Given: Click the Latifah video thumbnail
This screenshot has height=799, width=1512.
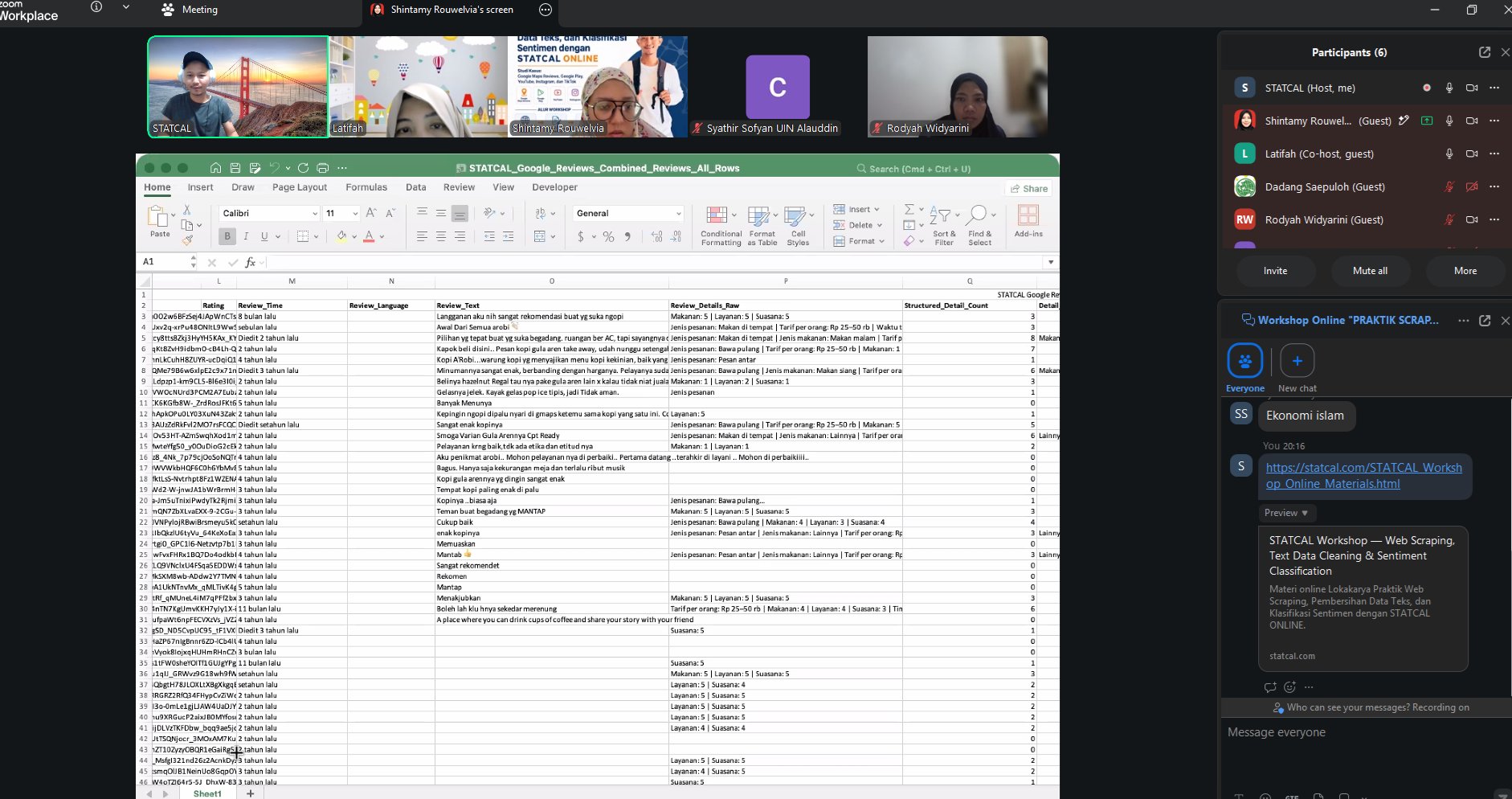Looking at the screenshot, I should 419,87.
